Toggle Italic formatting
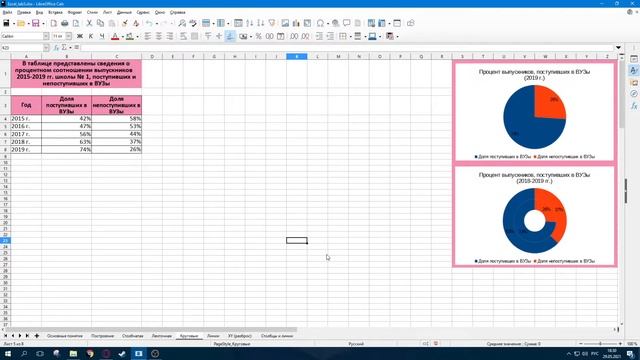Viewport: 640px width, 360px height. pyautogui.click(x=91, y=36)
